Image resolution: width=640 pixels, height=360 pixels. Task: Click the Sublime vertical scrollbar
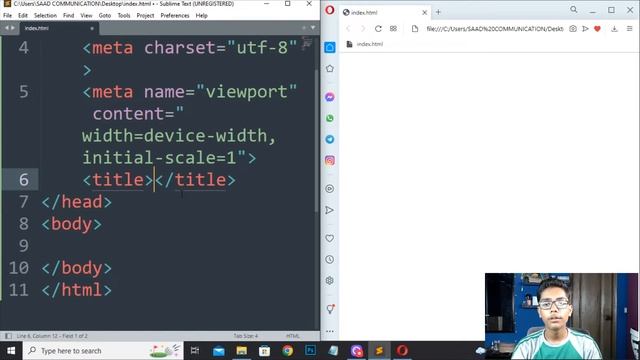pyautogui.click(x=316, y=141)
